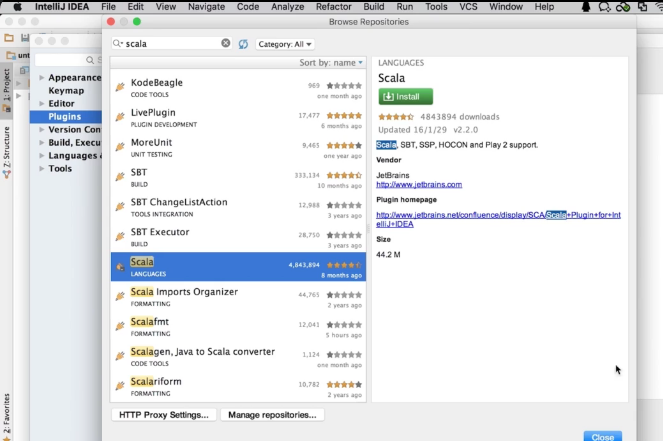Select Keymap in settings tree
Image resolution: width=663 pixels, height=441 pixels.
point(66,90)
